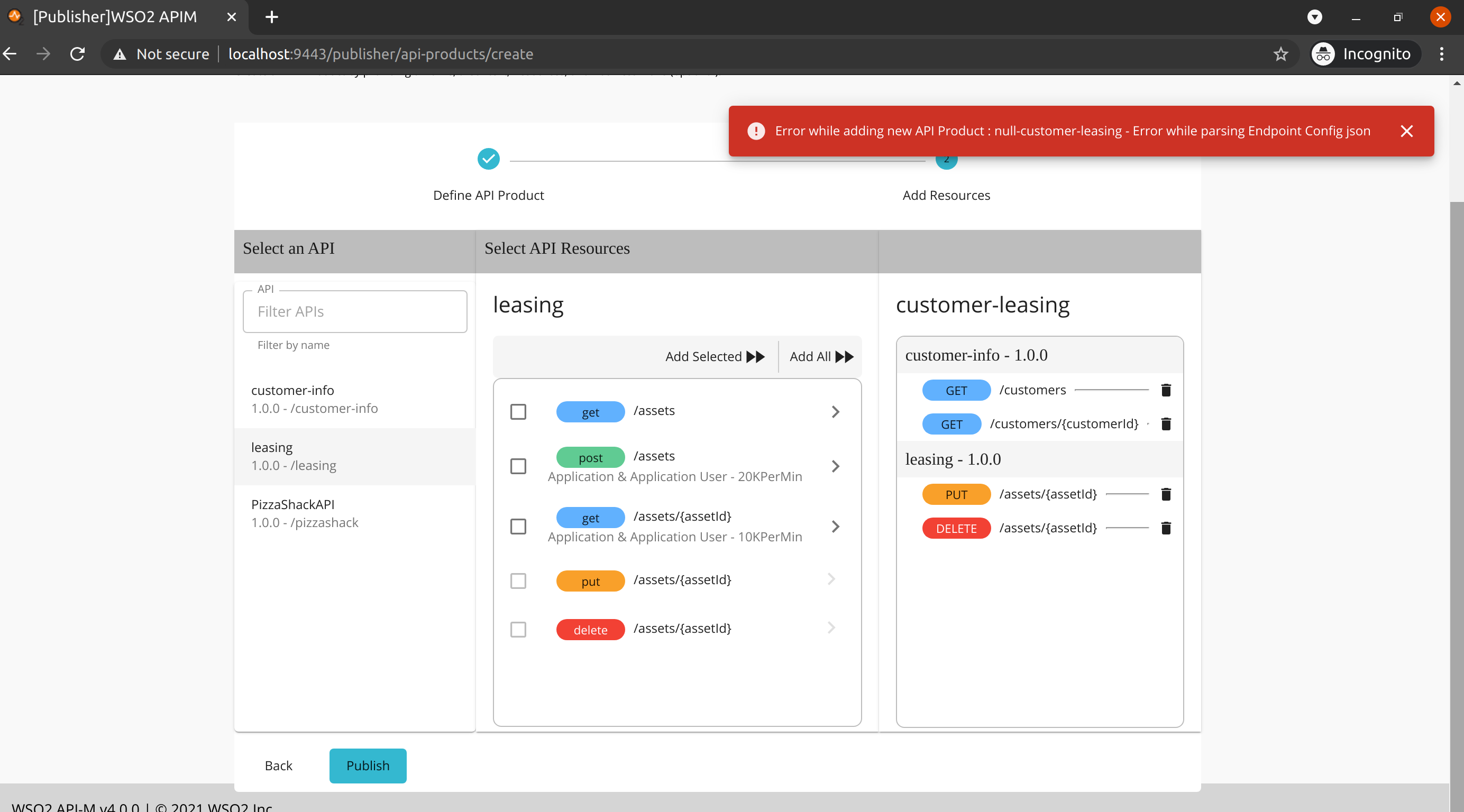Click the 'Add Resources' step label

point(946,195)
